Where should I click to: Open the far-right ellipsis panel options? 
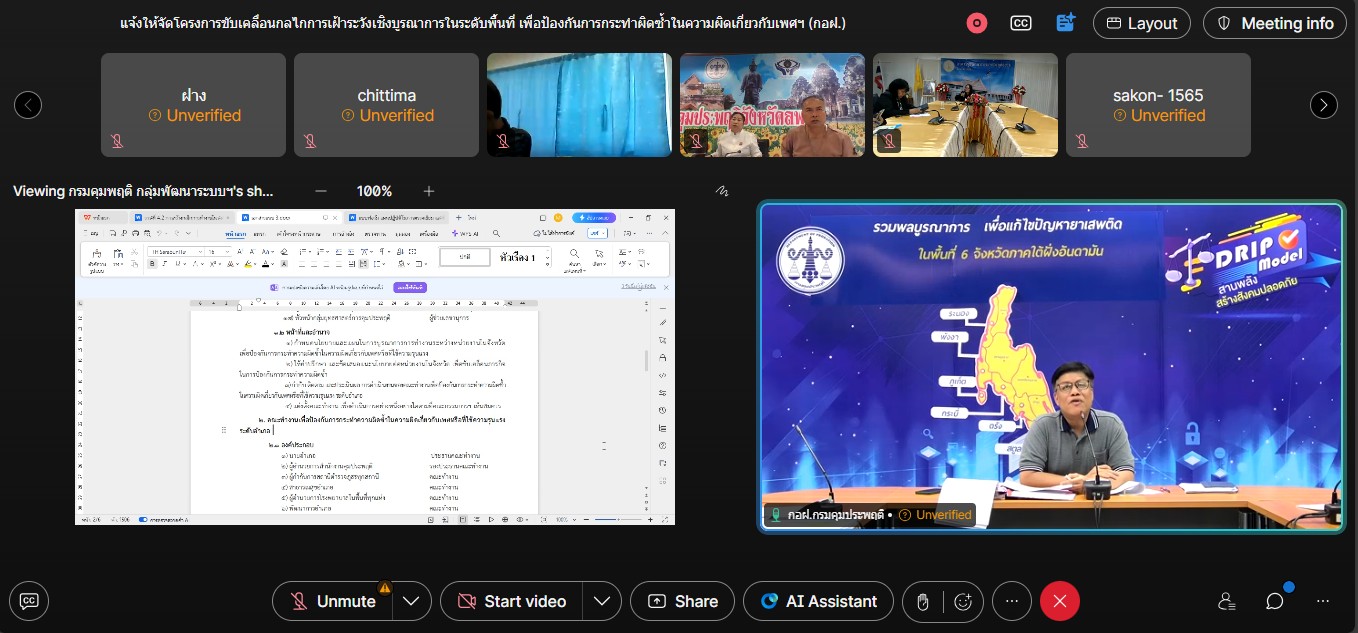[1323, 601]
